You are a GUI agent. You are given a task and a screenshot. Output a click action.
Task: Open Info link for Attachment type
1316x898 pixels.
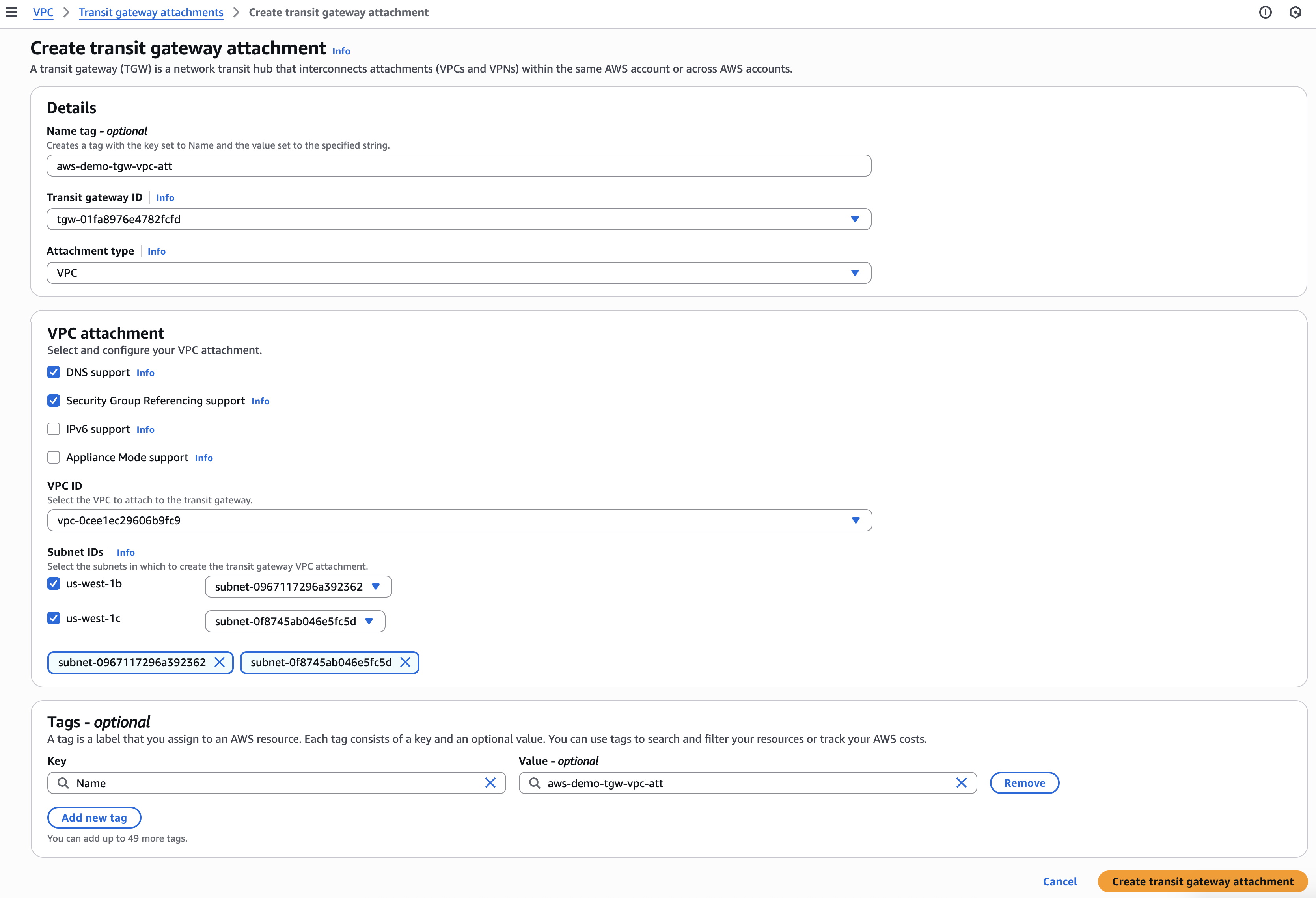157,252
